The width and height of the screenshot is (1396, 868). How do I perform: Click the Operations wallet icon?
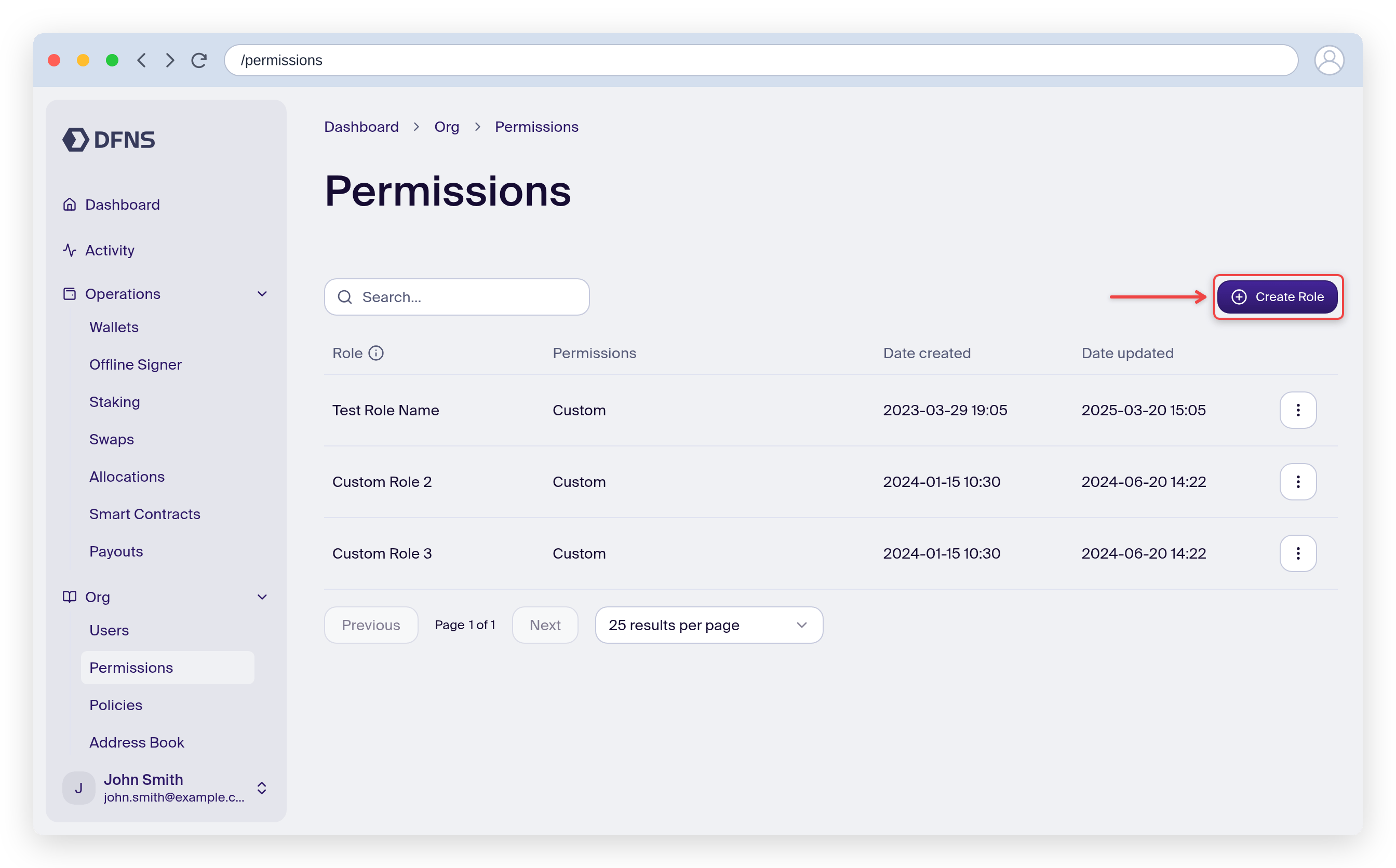[x=70, y=294]
